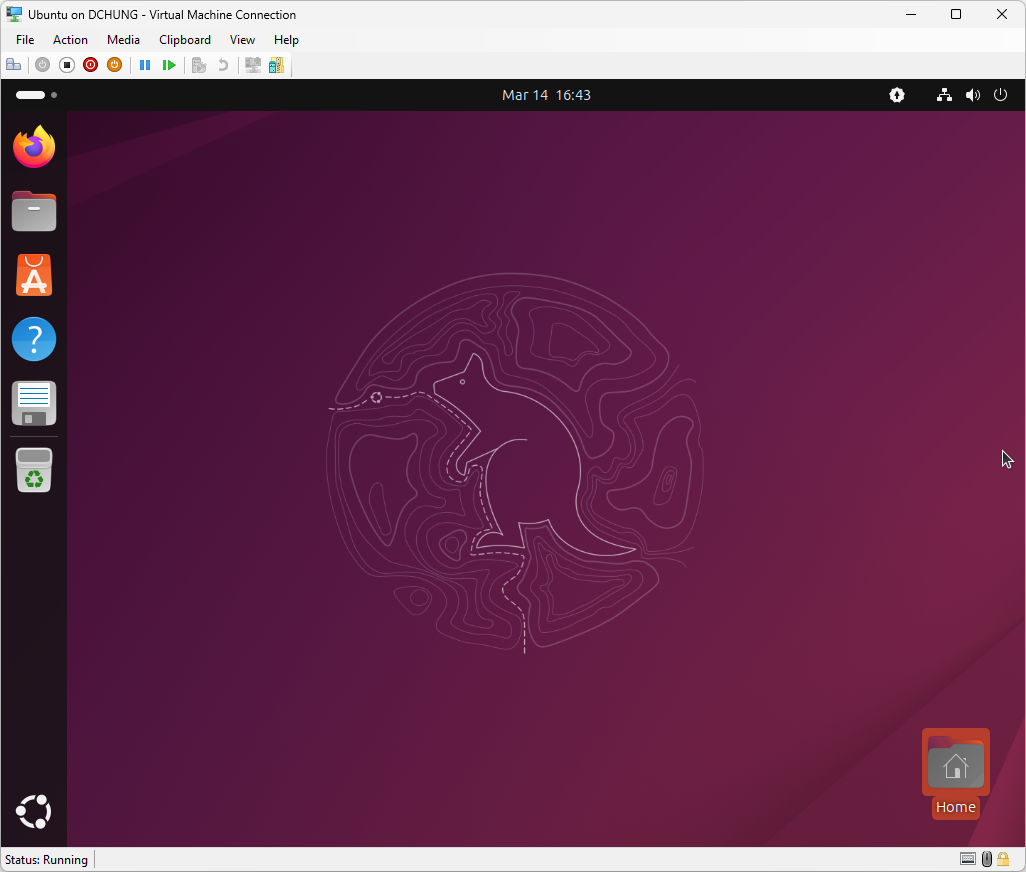
Task: Click the padlock icon in the status bar
Action: click(1003, 859)
